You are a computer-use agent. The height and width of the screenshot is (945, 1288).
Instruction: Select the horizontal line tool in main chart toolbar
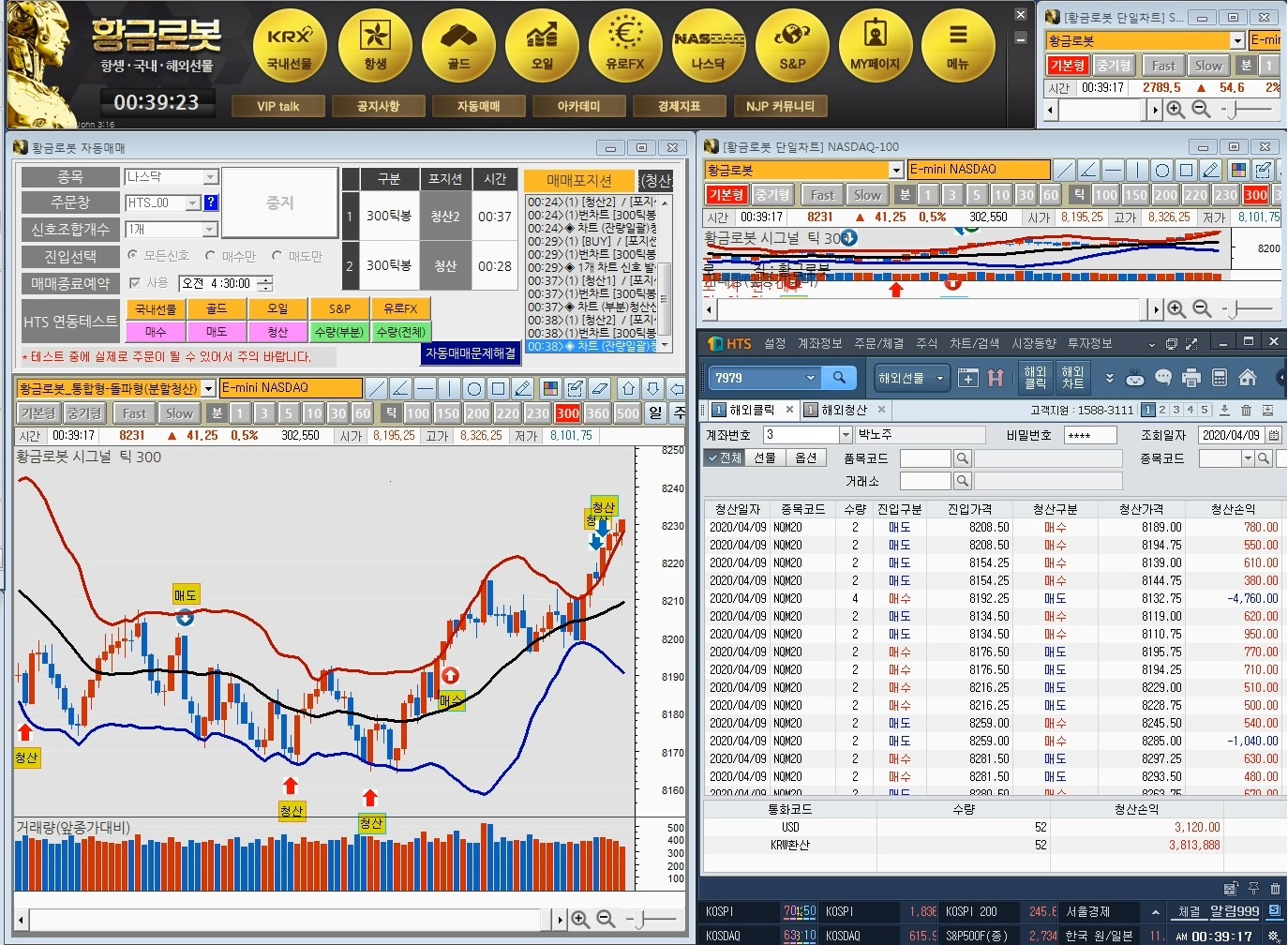pos(425,388)
